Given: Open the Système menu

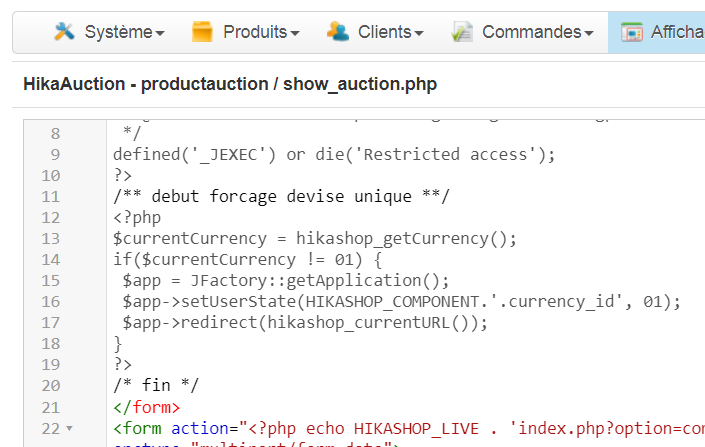Looking at the screenshot, I should pyautogui.click(x=124, y=32).
